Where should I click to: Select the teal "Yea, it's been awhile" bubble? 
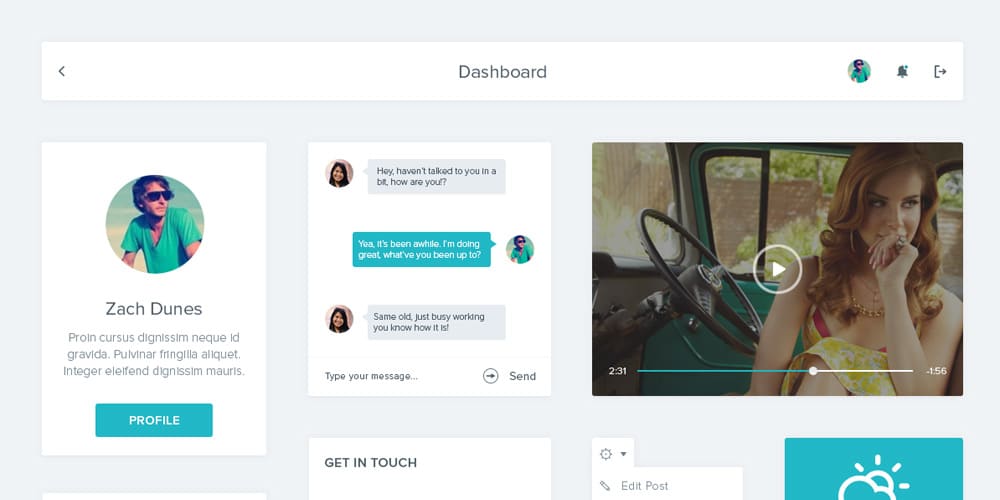[x=422, y=249]
